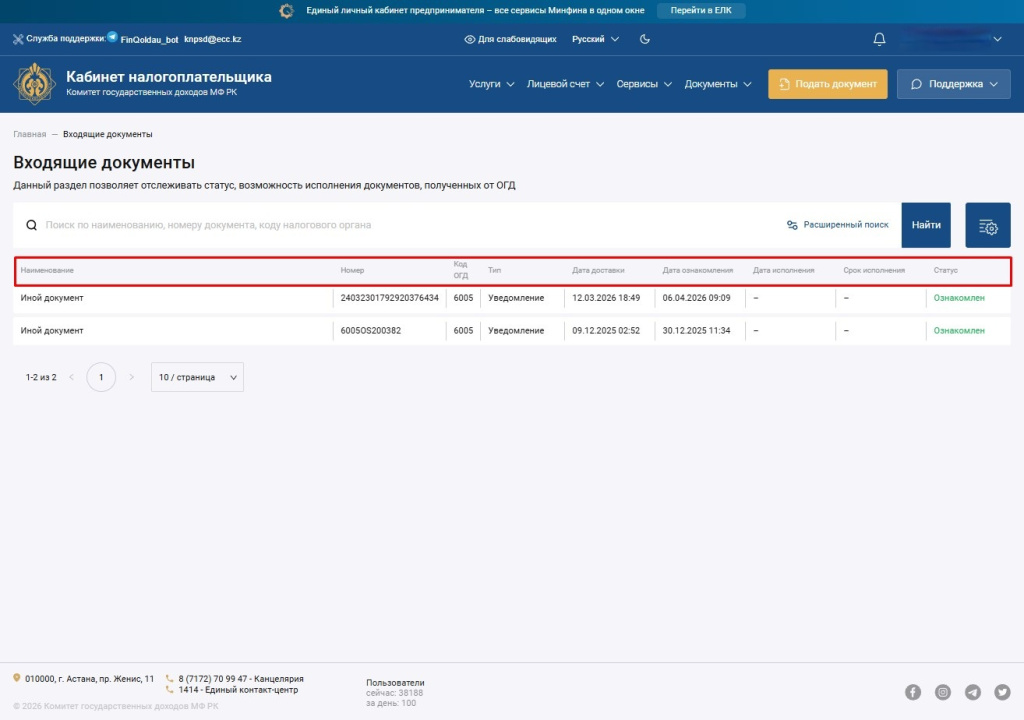Viewport: 1024px width, 720px height.
Task: Click the Facebook icon in the footer
Action: point(913,691)
